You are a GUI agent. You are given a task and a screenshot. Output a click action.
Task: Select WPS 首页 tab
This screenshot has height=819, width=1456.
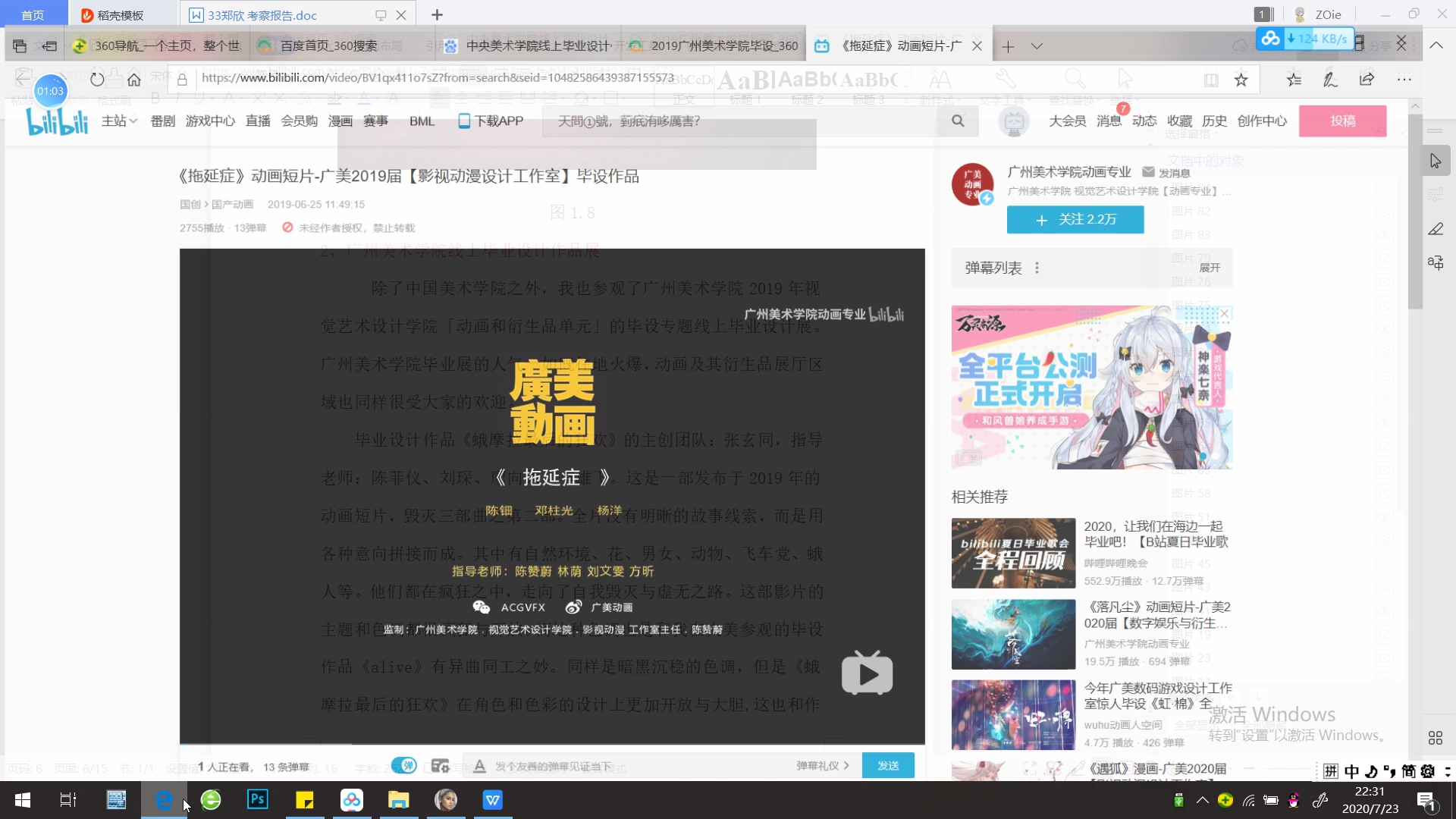pos(33,15)
